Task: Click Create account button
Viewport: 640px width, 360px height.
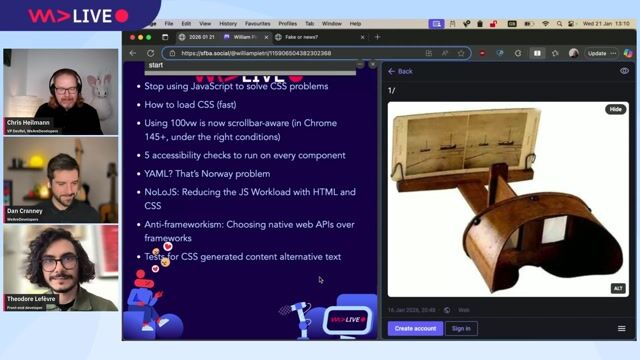Action: pos(415,329)
